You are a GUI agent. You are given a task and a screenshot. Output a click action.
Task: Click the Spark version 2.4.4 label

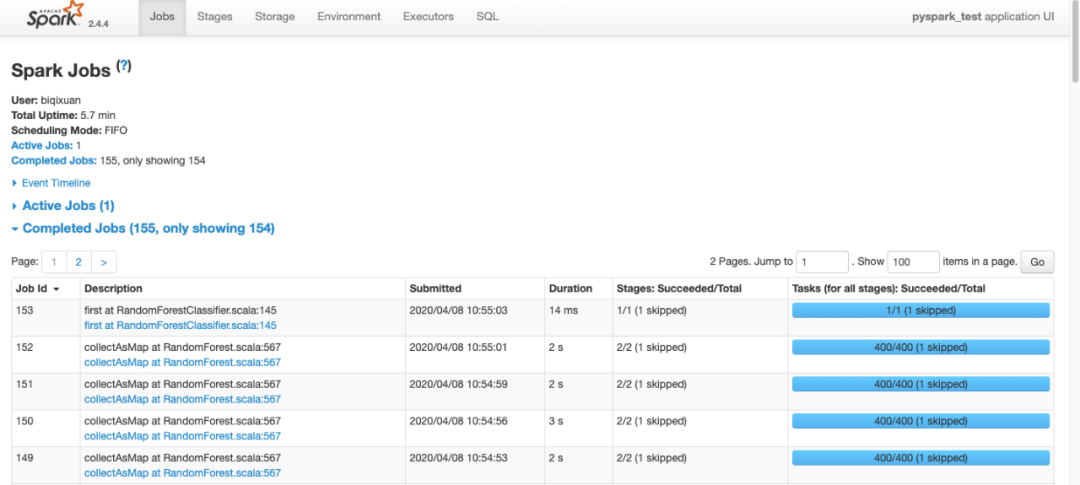click(x=98, y=23)
